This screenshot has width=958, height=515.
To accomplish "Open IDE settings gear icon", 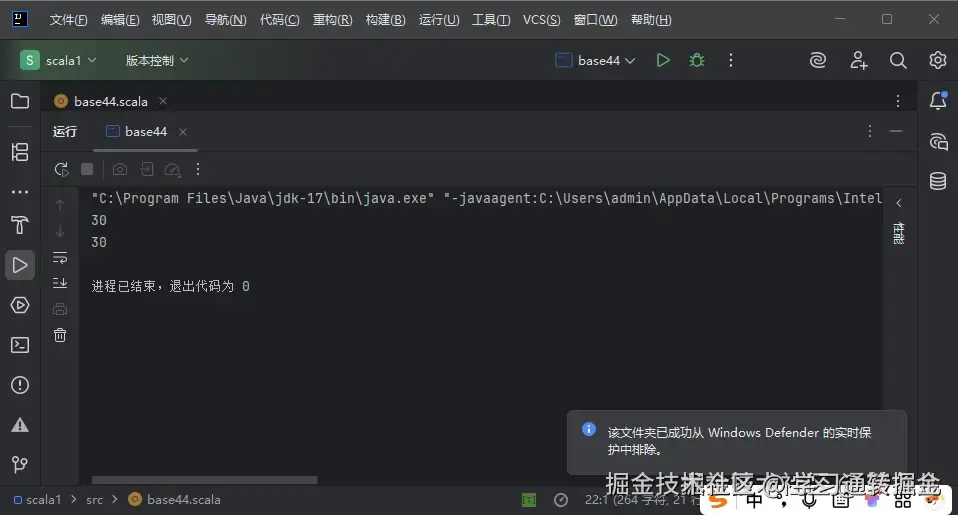I will pyautogui.click(x=938, y=60).
